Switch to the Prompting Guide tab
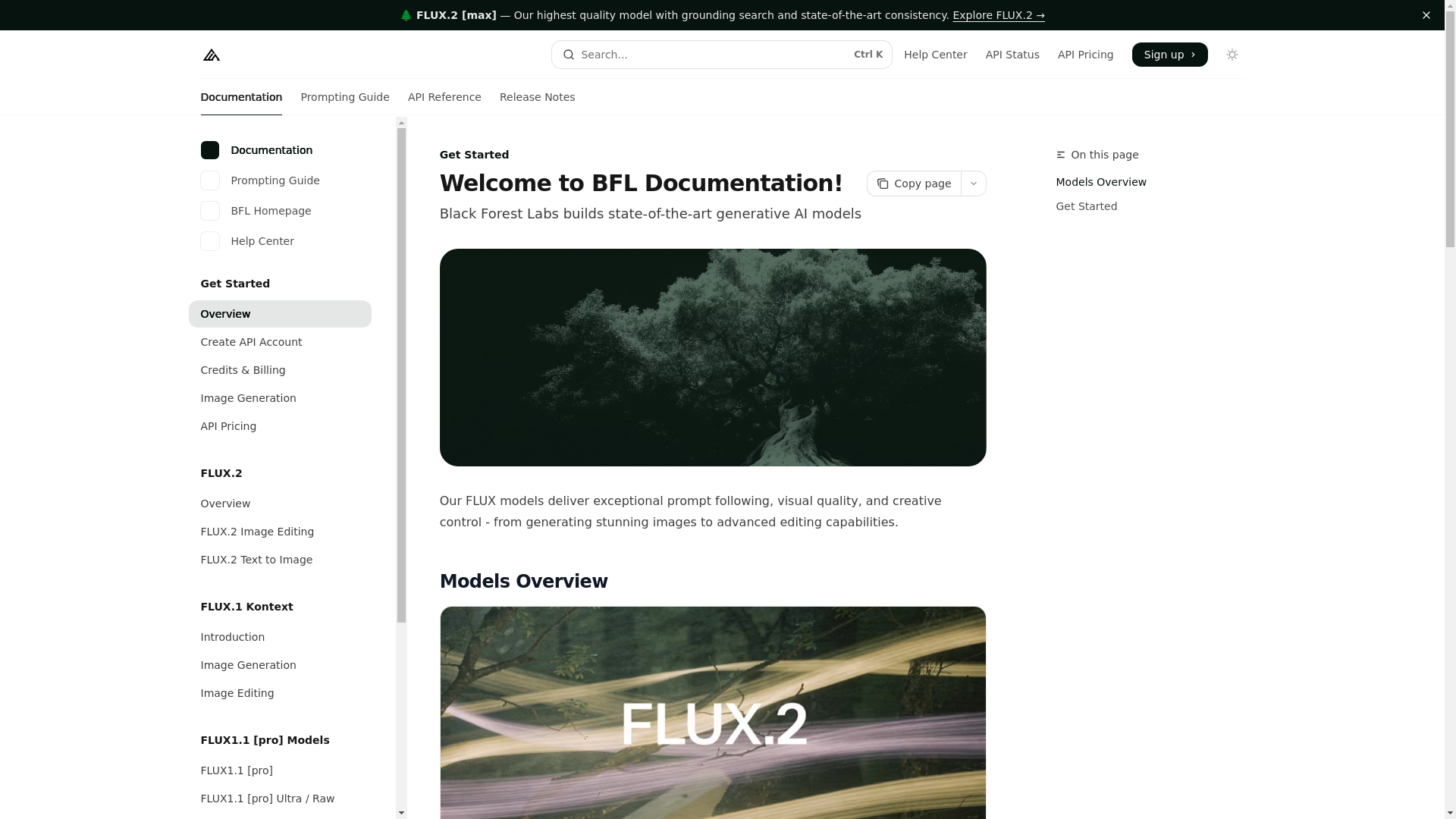 pos(345,97)
